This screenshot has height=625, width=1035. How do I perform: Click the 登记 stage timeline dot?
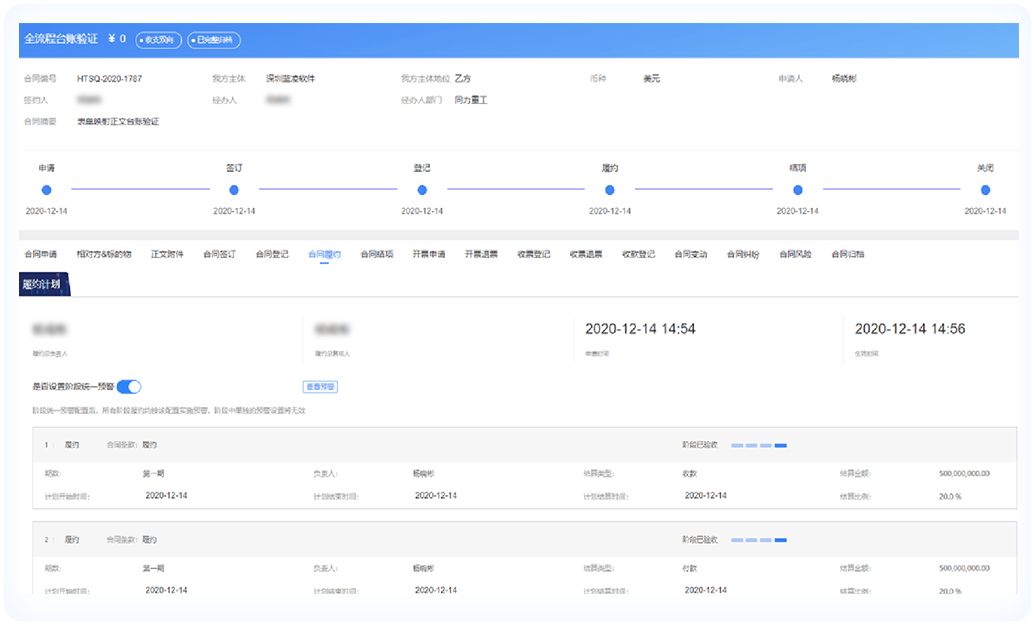click(422, 190)
